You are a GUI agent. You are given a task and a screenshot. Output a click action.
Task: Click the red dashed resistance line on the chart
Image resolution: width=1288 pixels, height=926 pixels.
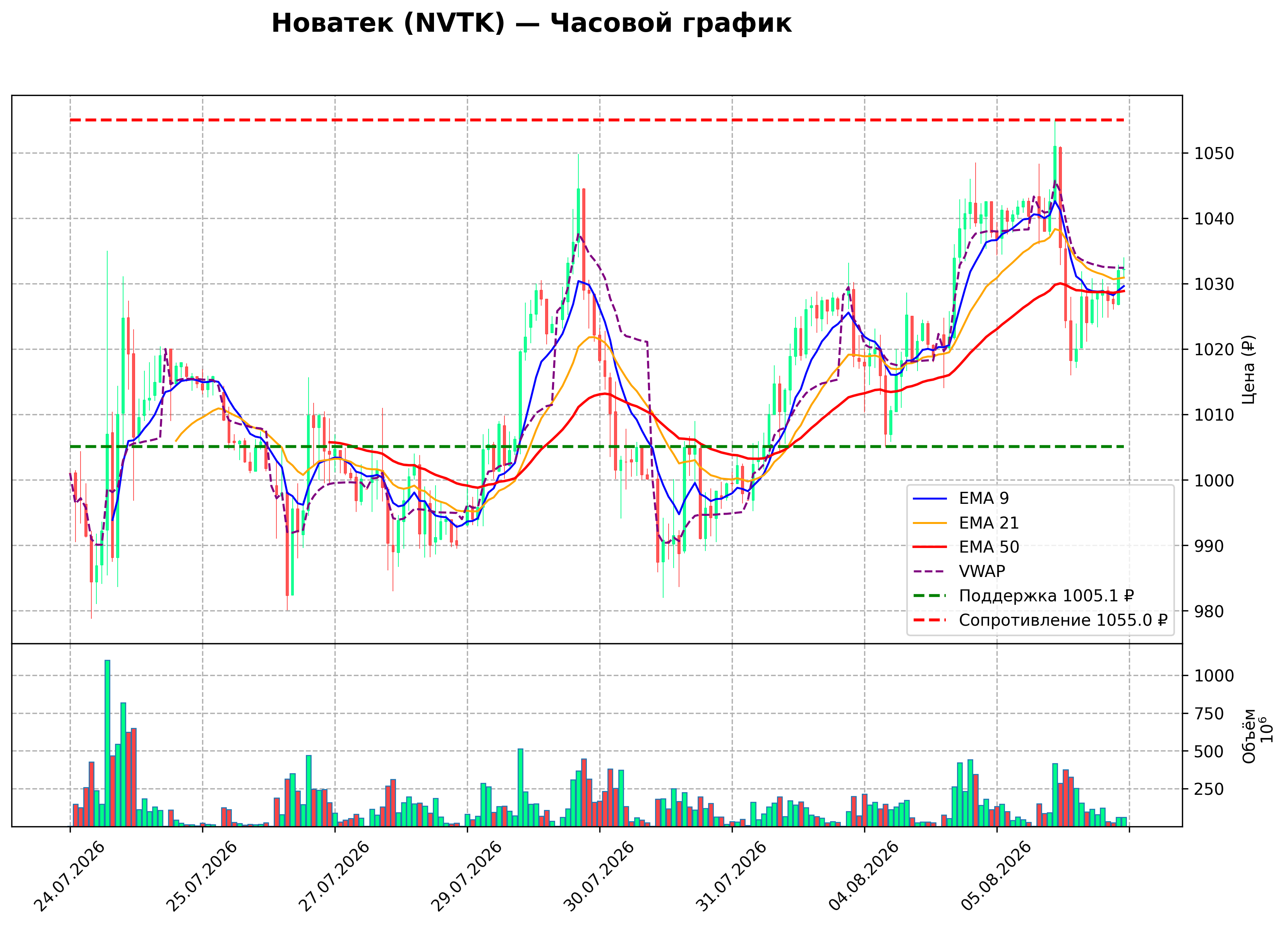tap(597, 120)
